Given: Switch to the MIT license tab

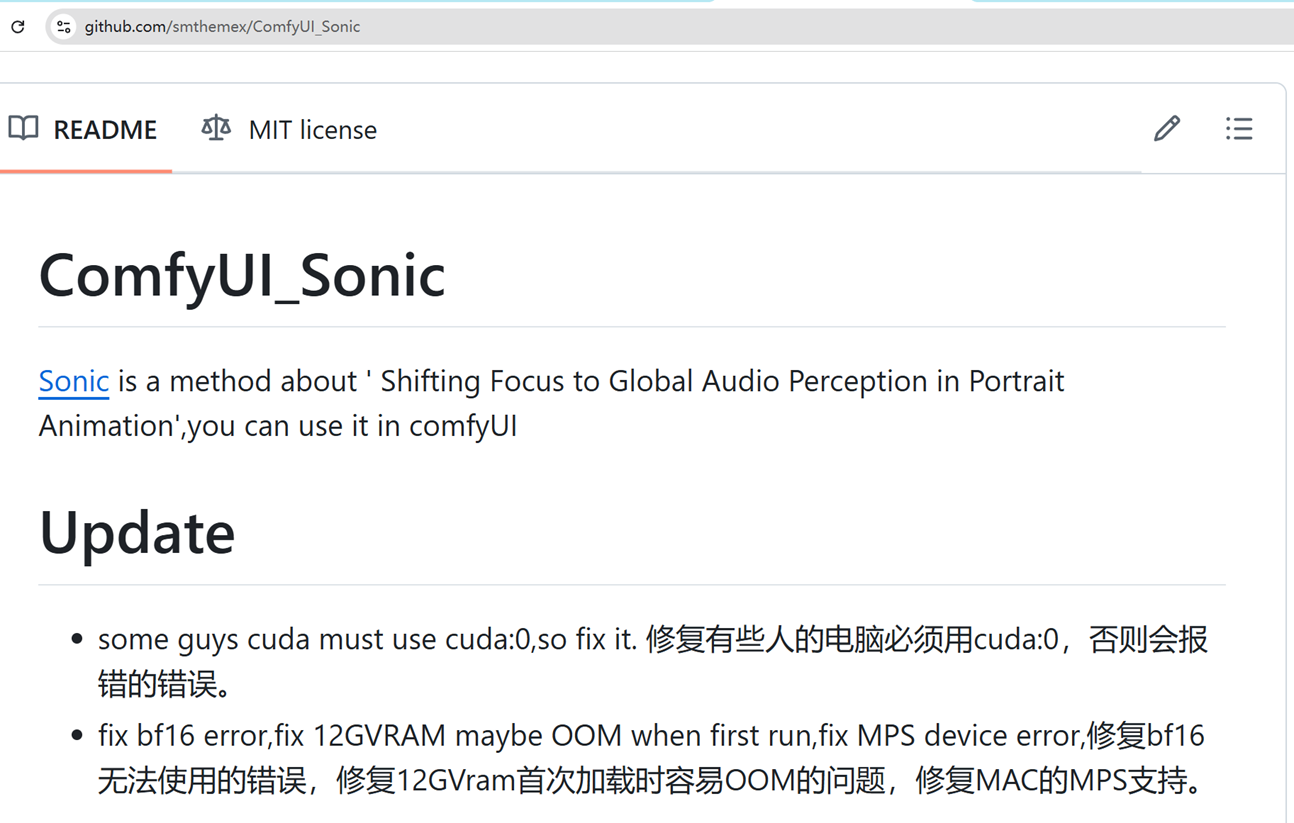Looking at the screenshot, I should coord(312,128).
